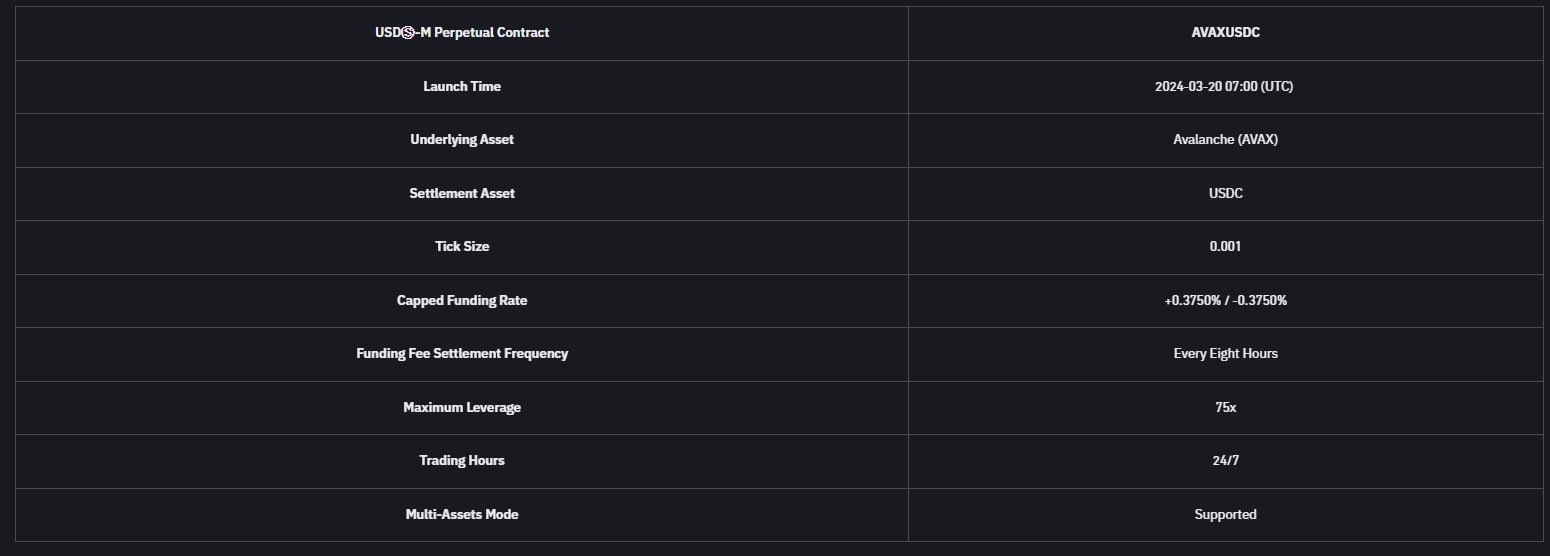The width and height of the screenshot is (1550, 556).
Task: Click the Trading Hours label
Action: point(462,461)
